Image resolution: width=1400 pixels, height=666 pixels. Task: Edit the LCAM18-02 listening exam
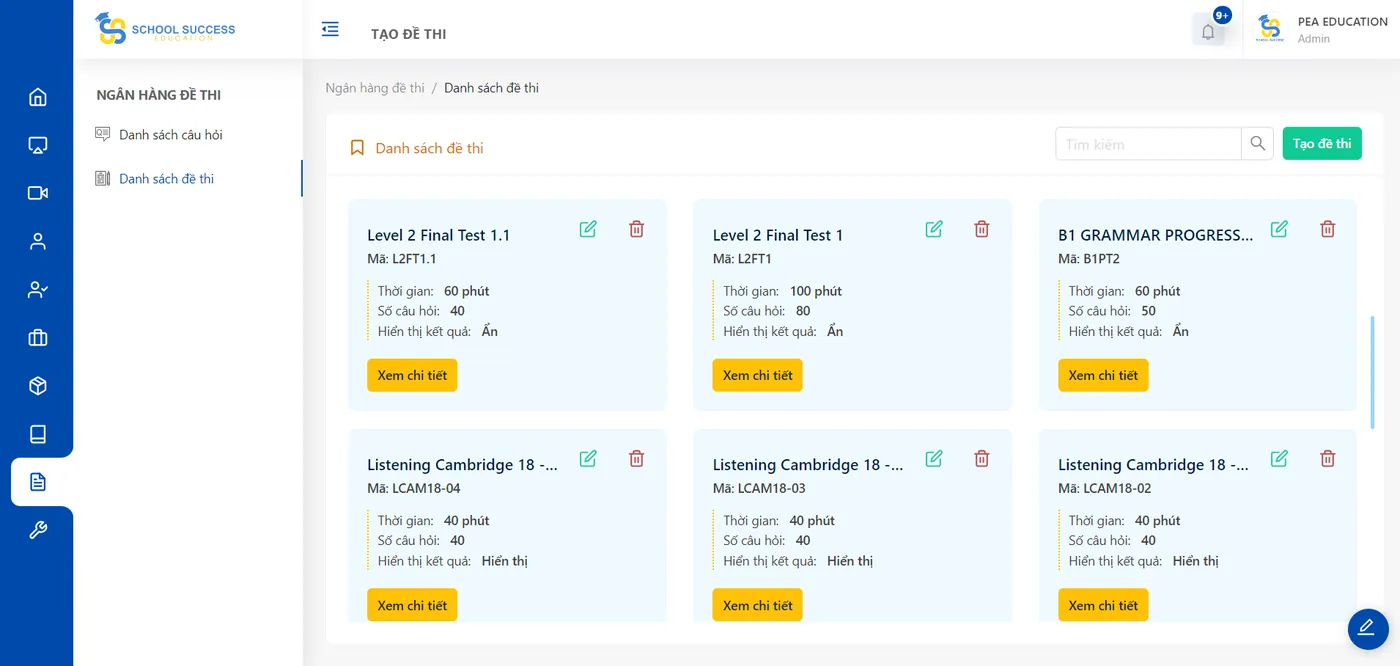[1279, 458]
